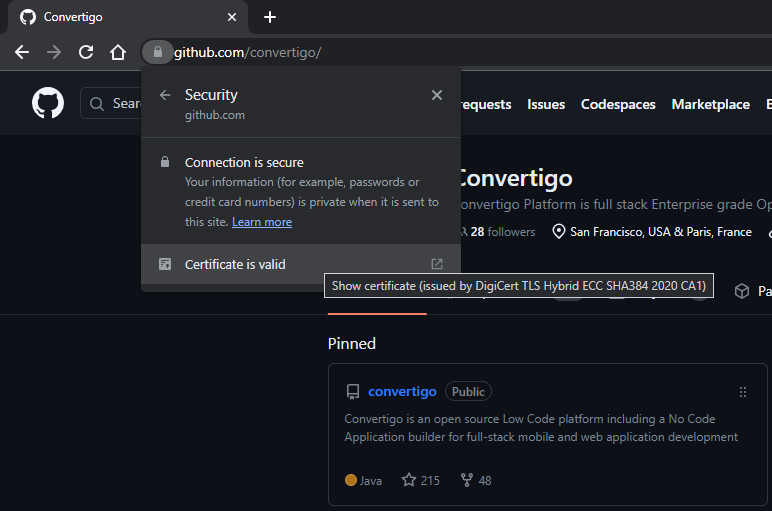The width and height of the screenshot is (772, 511).
Task: Open a new browser tab
Action: coord(270,17)
